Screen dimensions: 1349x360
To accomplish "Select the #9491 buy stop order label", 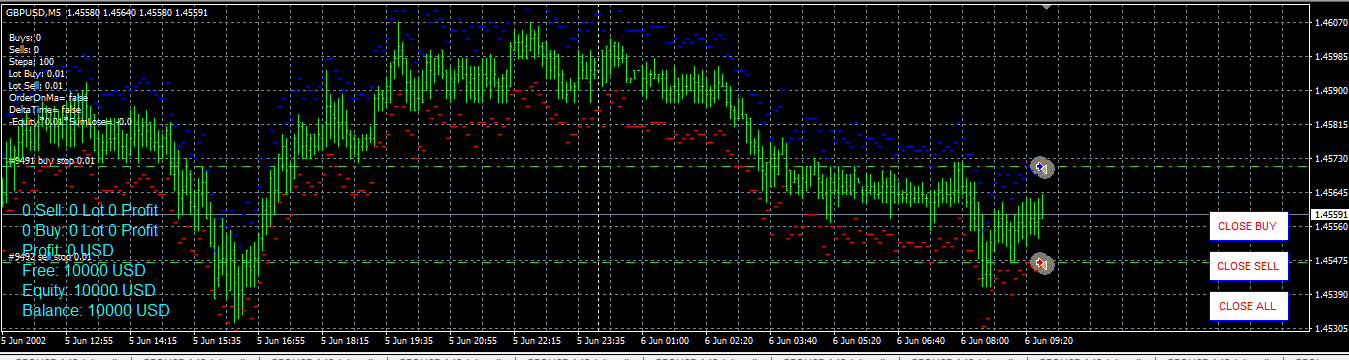I will pos(52,160).
